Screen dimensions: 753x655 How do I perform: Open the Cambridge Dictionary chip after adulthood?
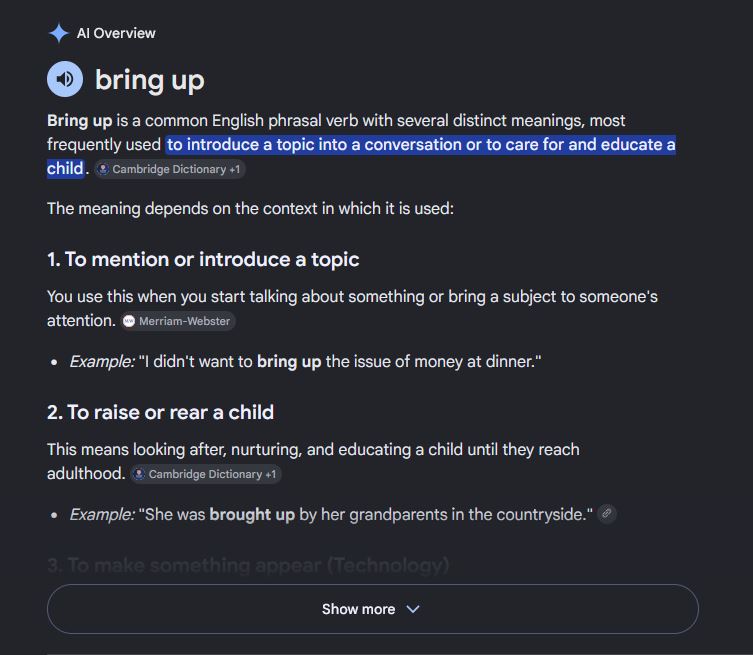coord(206,474)
